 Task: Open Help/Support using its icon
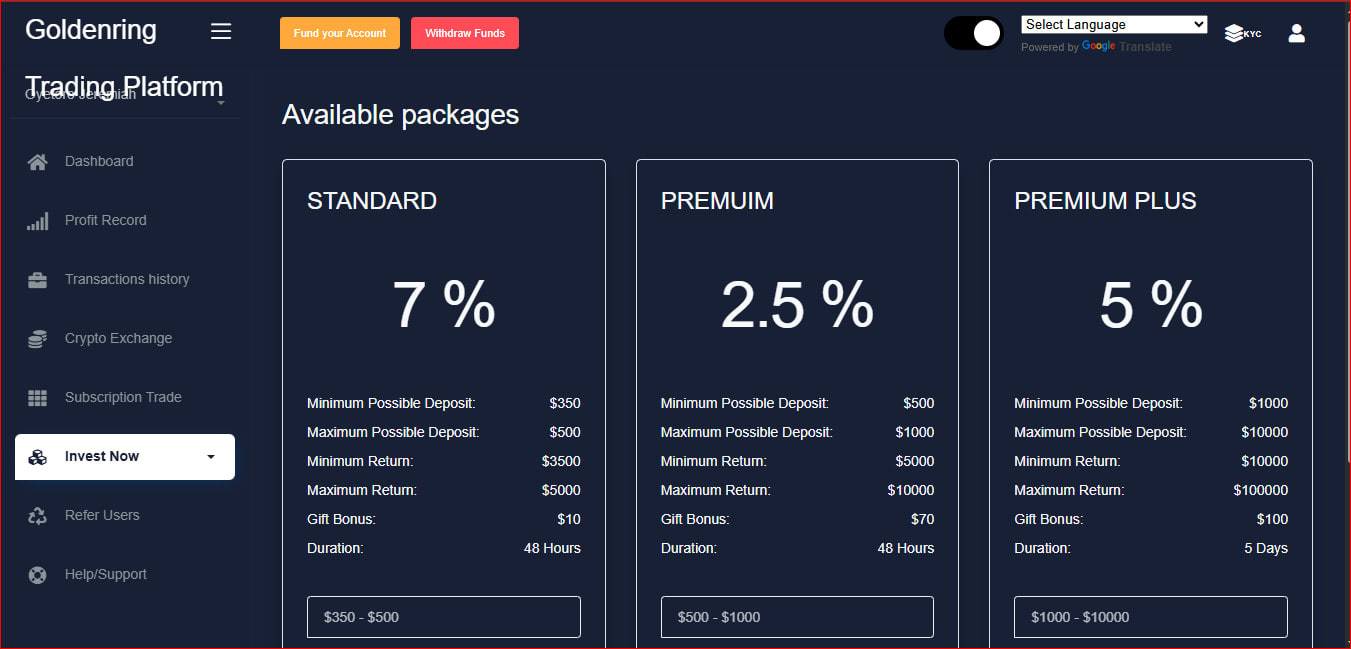click(x=37, y=574)
